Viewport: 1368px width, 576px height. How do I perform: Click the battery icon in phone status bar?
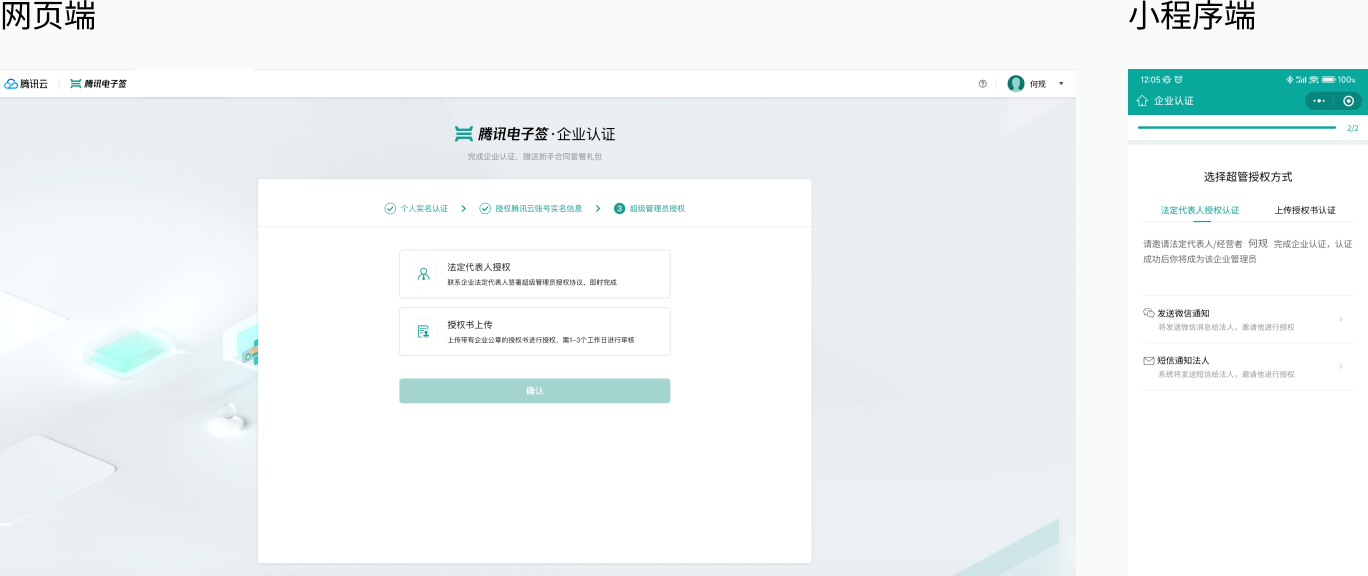click(1328, 79)
